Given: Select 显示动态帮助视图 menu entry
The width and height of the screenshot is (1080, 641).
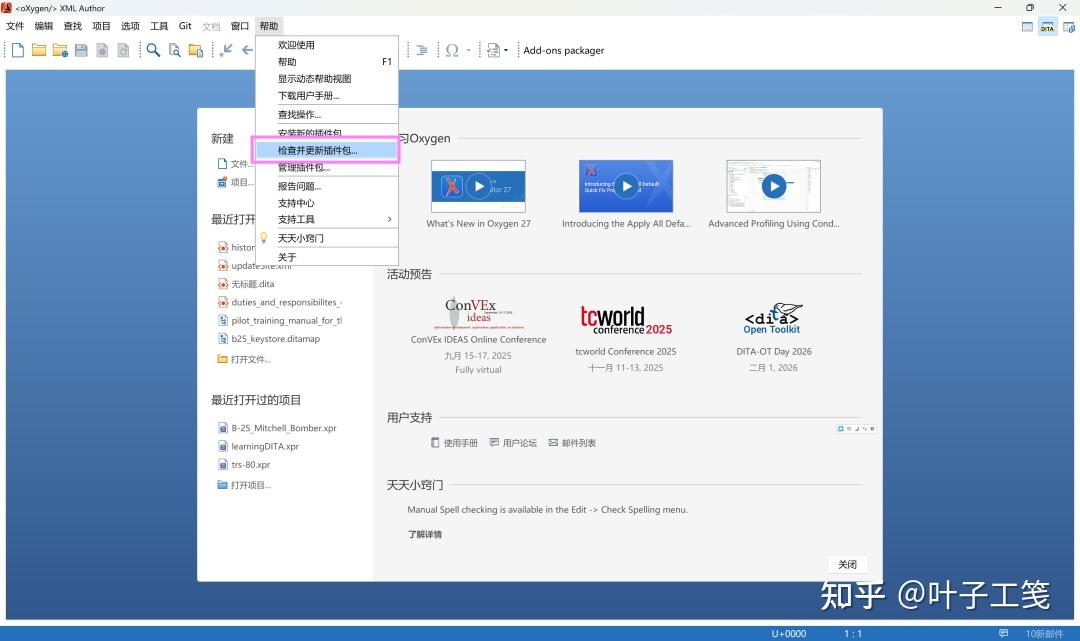Looking at the screenshot, I should coord(326,78).
